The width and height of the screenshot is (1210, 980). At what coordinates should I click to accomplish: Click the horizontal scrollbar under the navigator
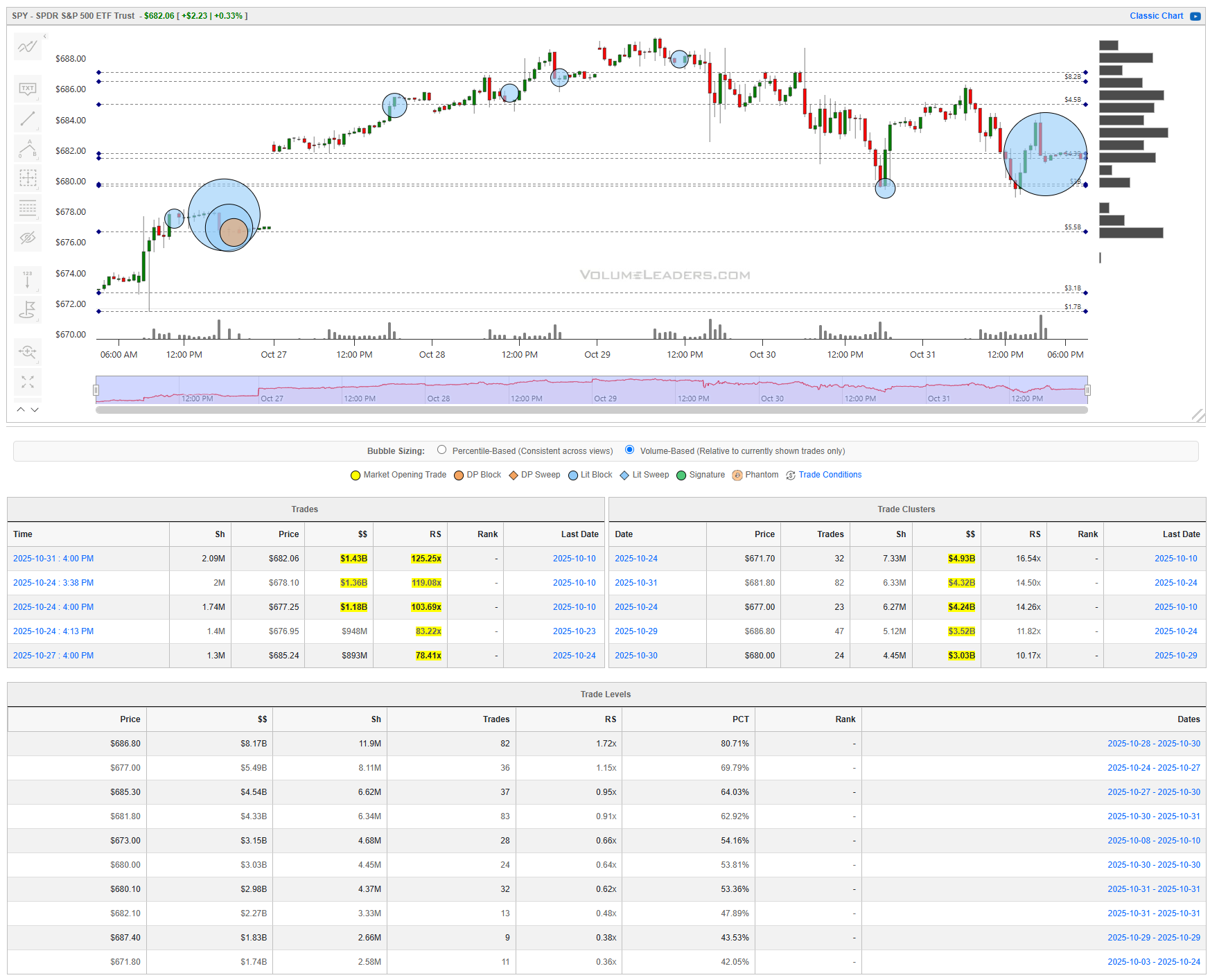[591, 410]
